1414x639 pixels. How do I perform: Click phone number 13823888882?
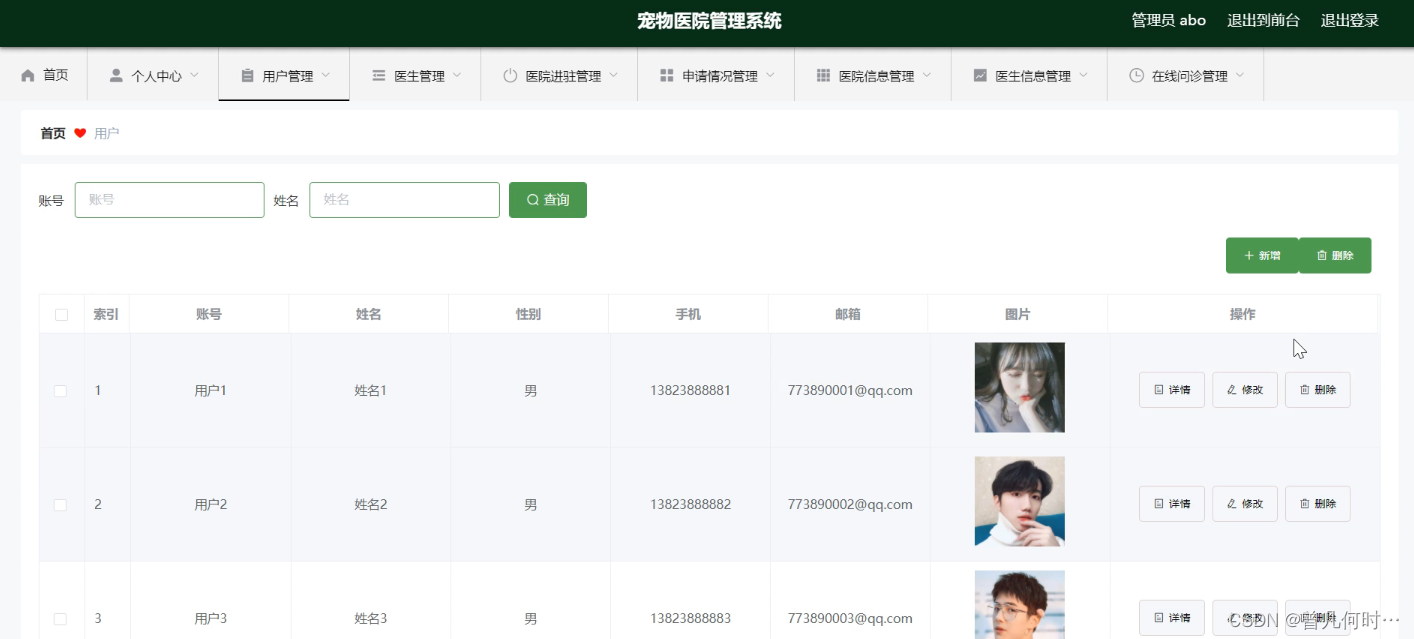pyautogui.click(x=690, y=505)
